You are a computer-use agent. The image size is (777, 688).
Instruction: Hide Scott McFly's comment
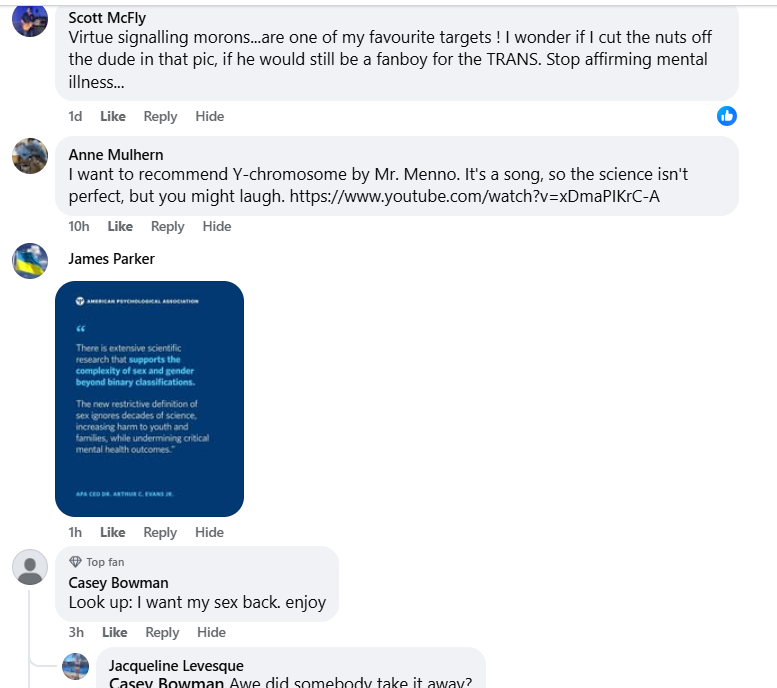point(210,116)
